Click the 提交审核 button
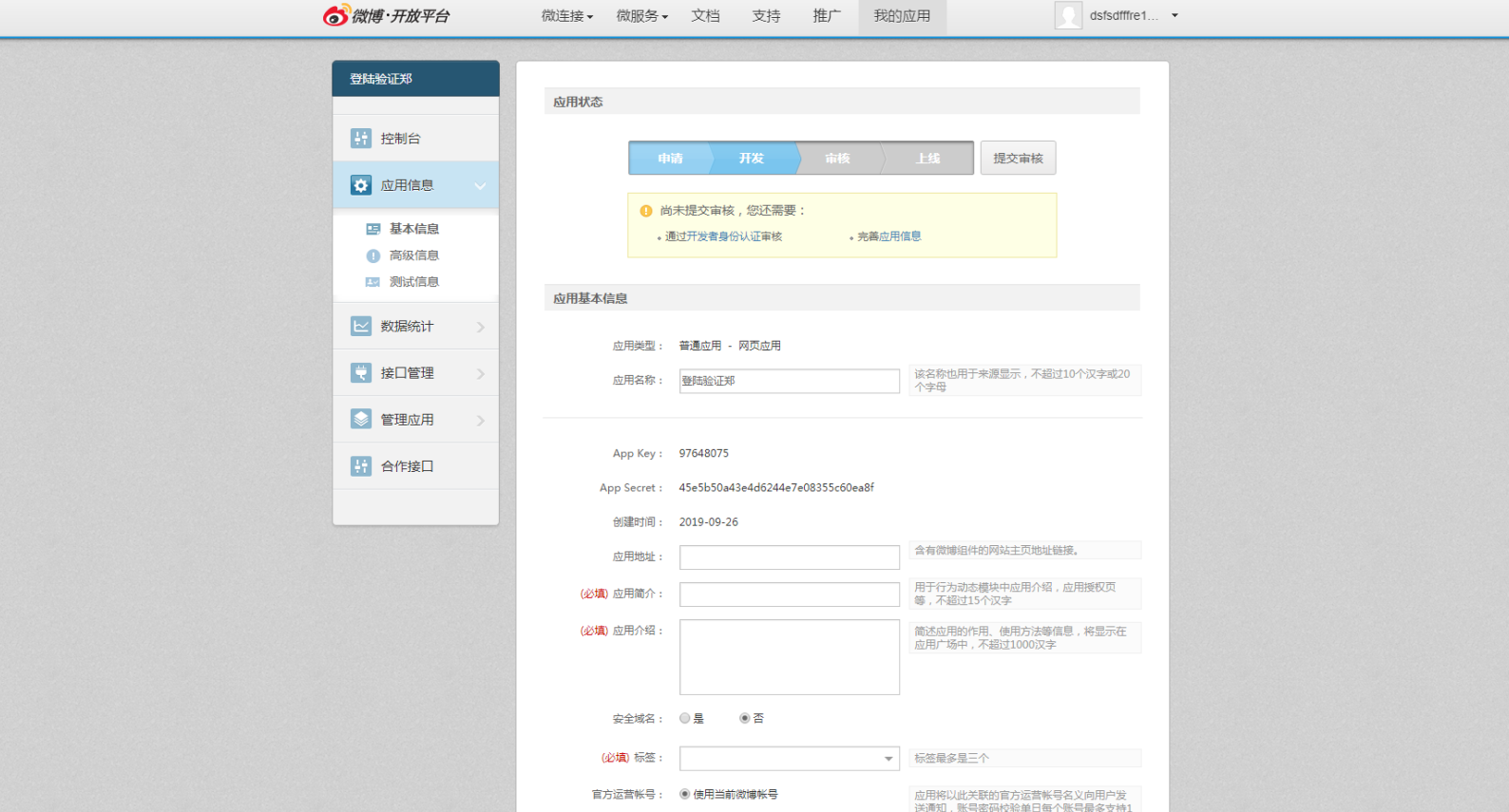This screenshot has height=812, width=1509. pos(1018,159)
